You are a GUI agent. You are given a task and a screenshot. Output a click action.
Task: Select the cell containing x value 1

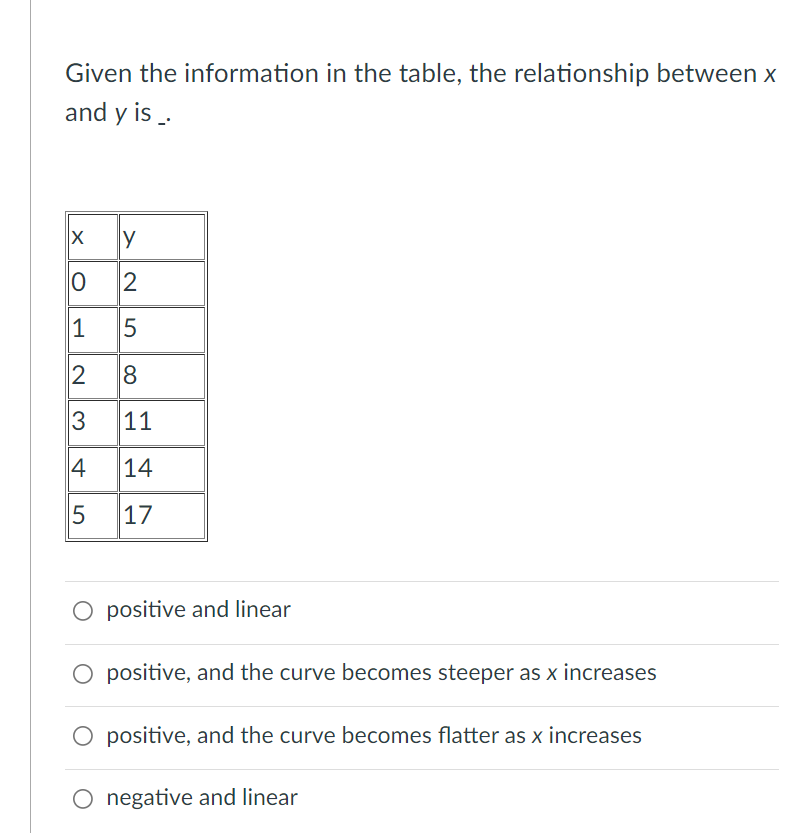coord(92,329)
